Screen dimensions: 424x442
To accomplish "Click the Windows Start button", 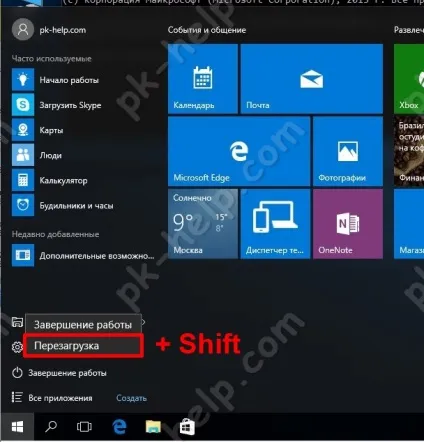I will point(17,427).
